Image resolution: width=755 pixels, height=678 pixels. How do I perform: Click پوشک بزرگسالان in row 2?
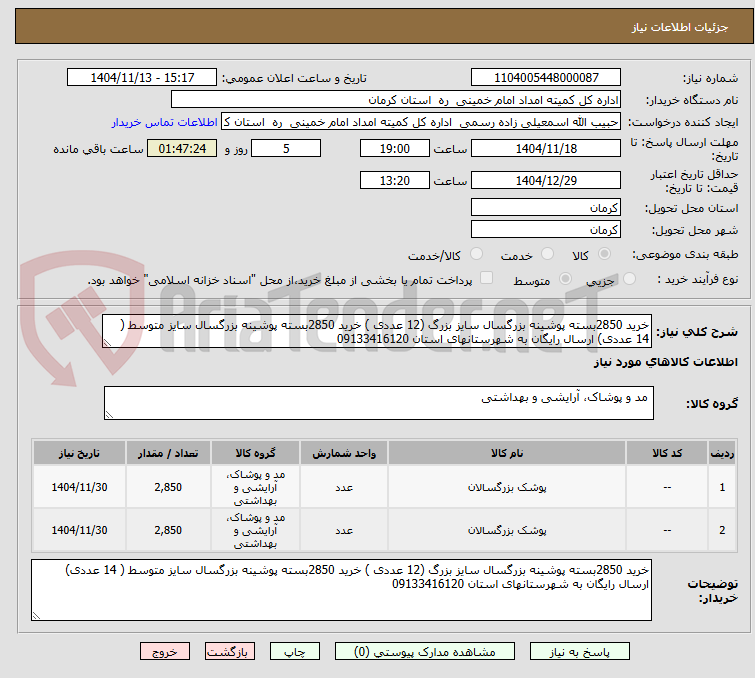coord(507,530)
